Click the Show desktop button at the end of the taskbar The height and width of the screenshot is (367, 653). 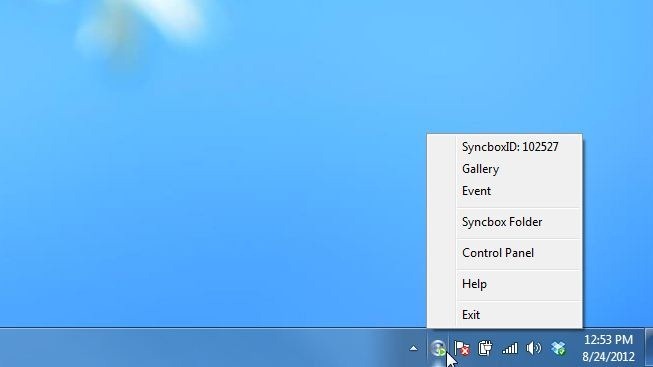coord(649,348)
